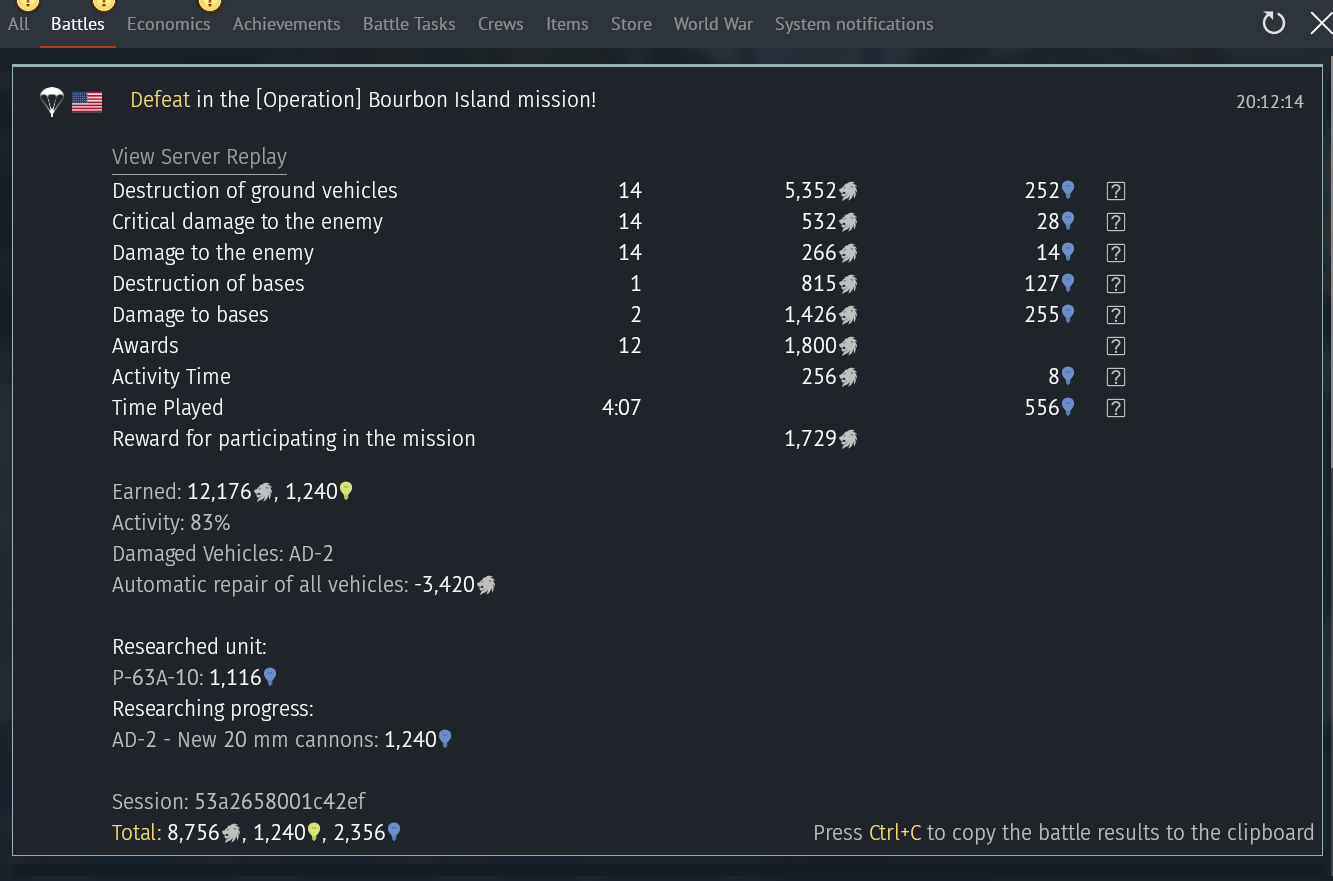The width and height of the screenshot is (1333, 881).
Task: Click the Damage to bases value 1,426
Action: pyautogui.click(x=810, y=315)
